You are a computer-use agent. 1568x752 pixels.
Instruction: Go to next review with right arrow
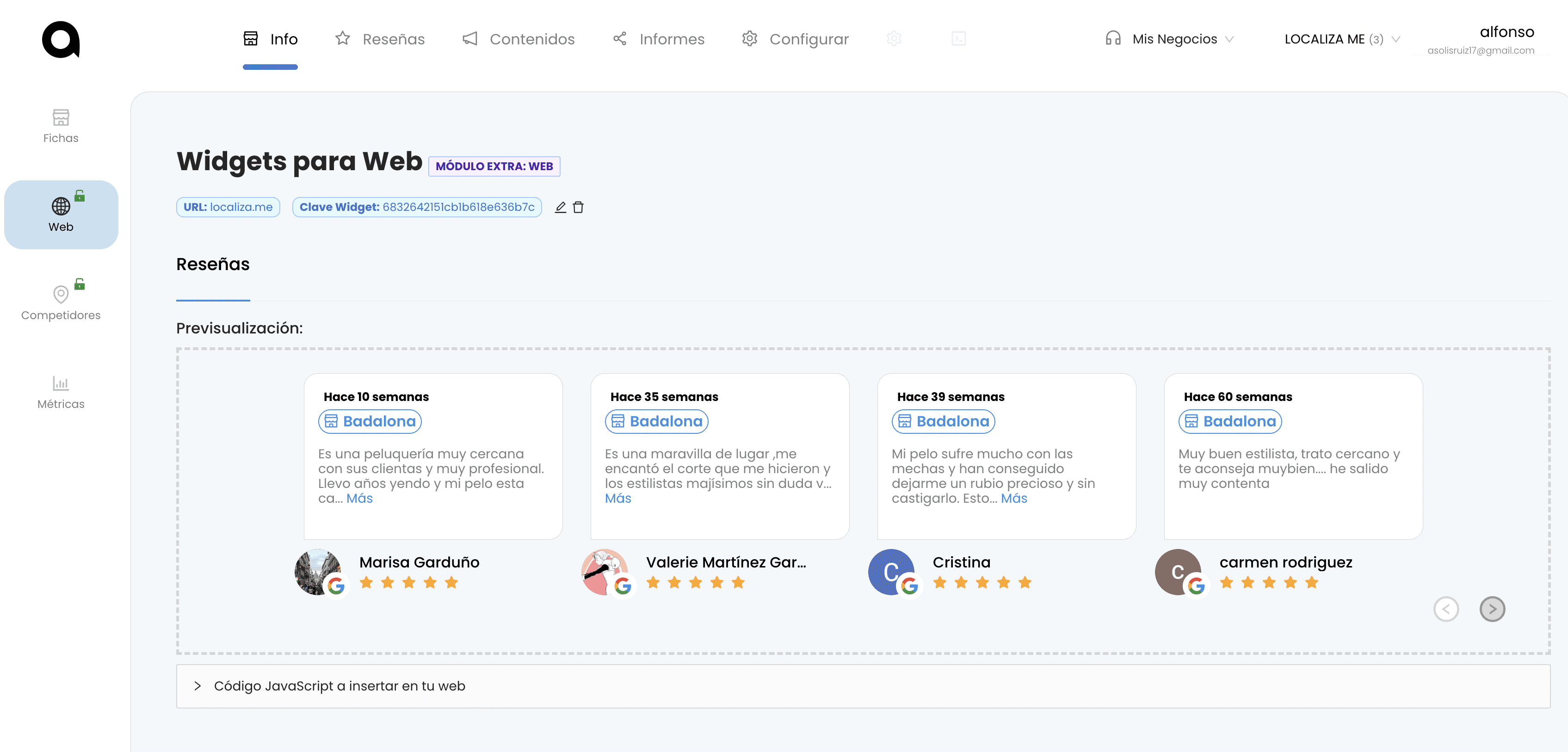tap(1493, 609)
